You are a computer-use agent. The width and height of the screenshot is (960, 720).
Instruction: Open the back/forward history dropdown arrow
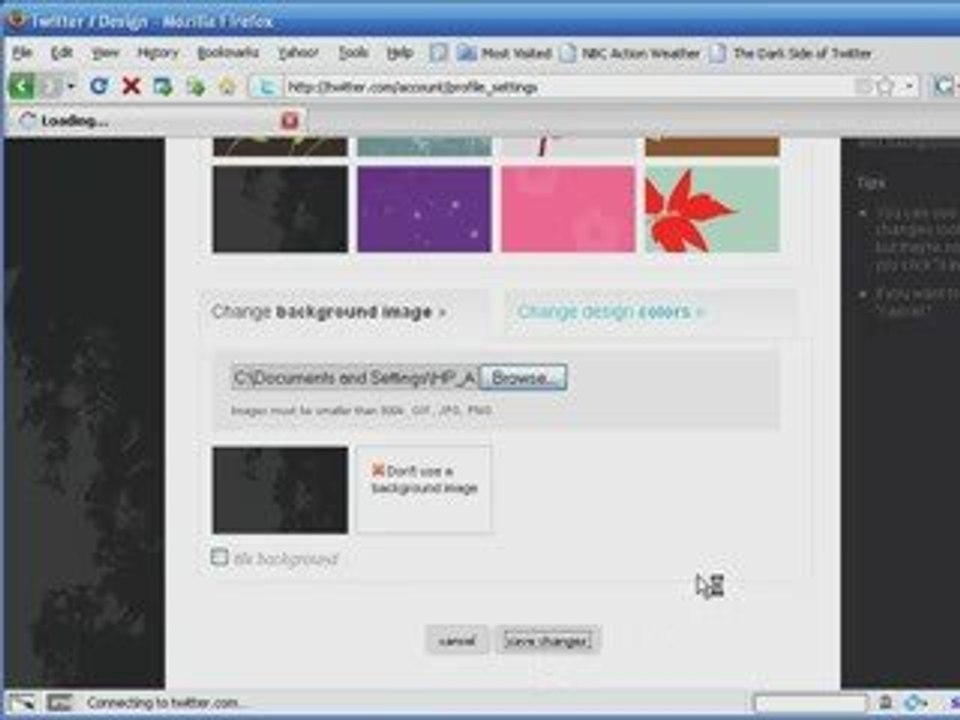(71, 86)
